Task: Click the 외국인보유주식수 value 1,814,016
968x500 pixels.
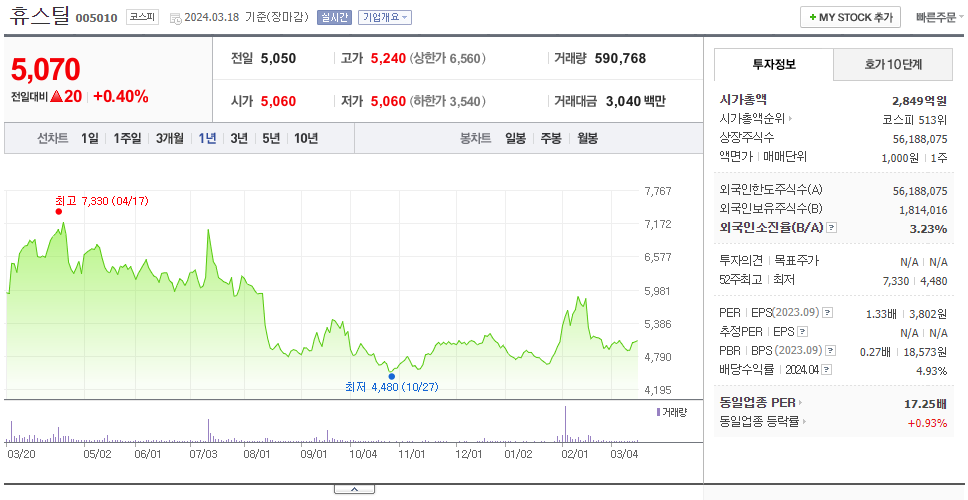Action: (923, 210)
